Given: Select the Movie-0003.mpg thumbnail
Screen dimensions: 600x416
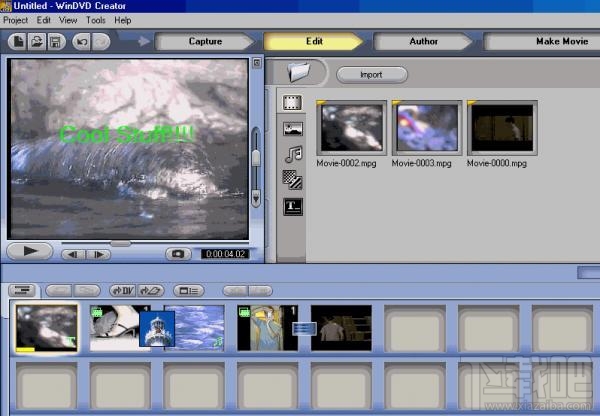Looking at the screenshot, I should point(427,128).
